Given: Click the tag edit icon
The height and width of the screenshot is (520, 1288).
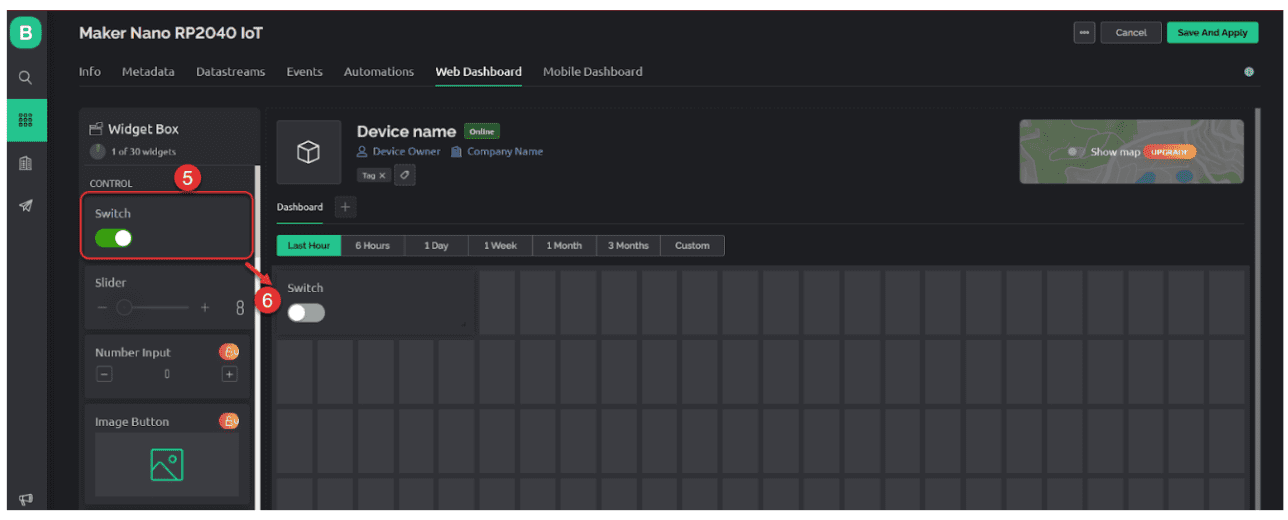Looking at the screenshot, I should coord(405,175).
